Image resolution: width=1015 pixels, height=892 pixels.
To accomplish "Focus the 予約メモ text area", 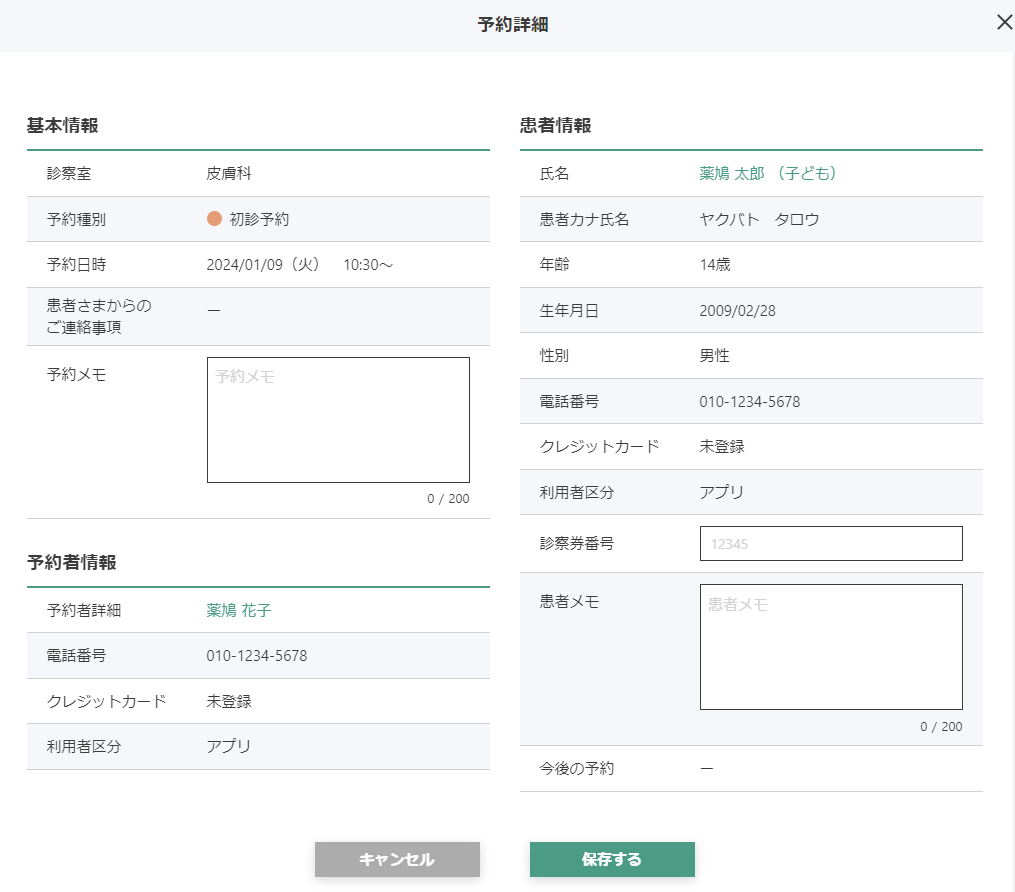I will pos(338,419).
